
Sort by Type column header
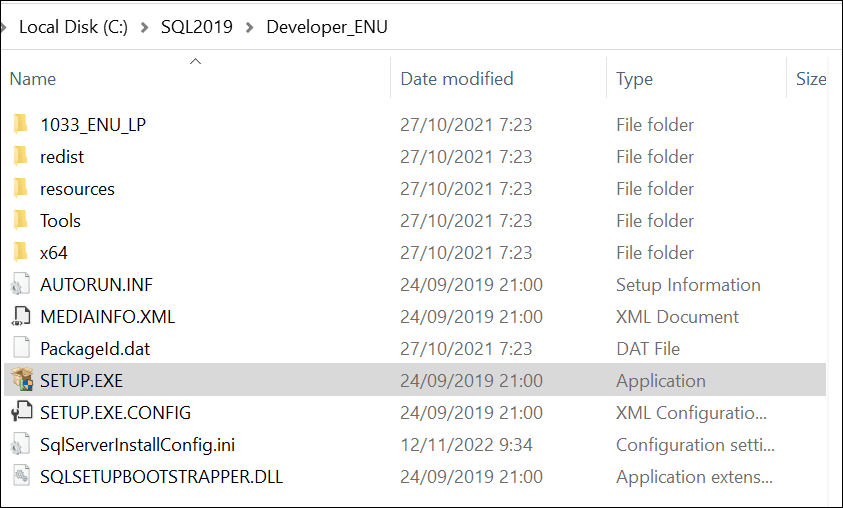634,80
